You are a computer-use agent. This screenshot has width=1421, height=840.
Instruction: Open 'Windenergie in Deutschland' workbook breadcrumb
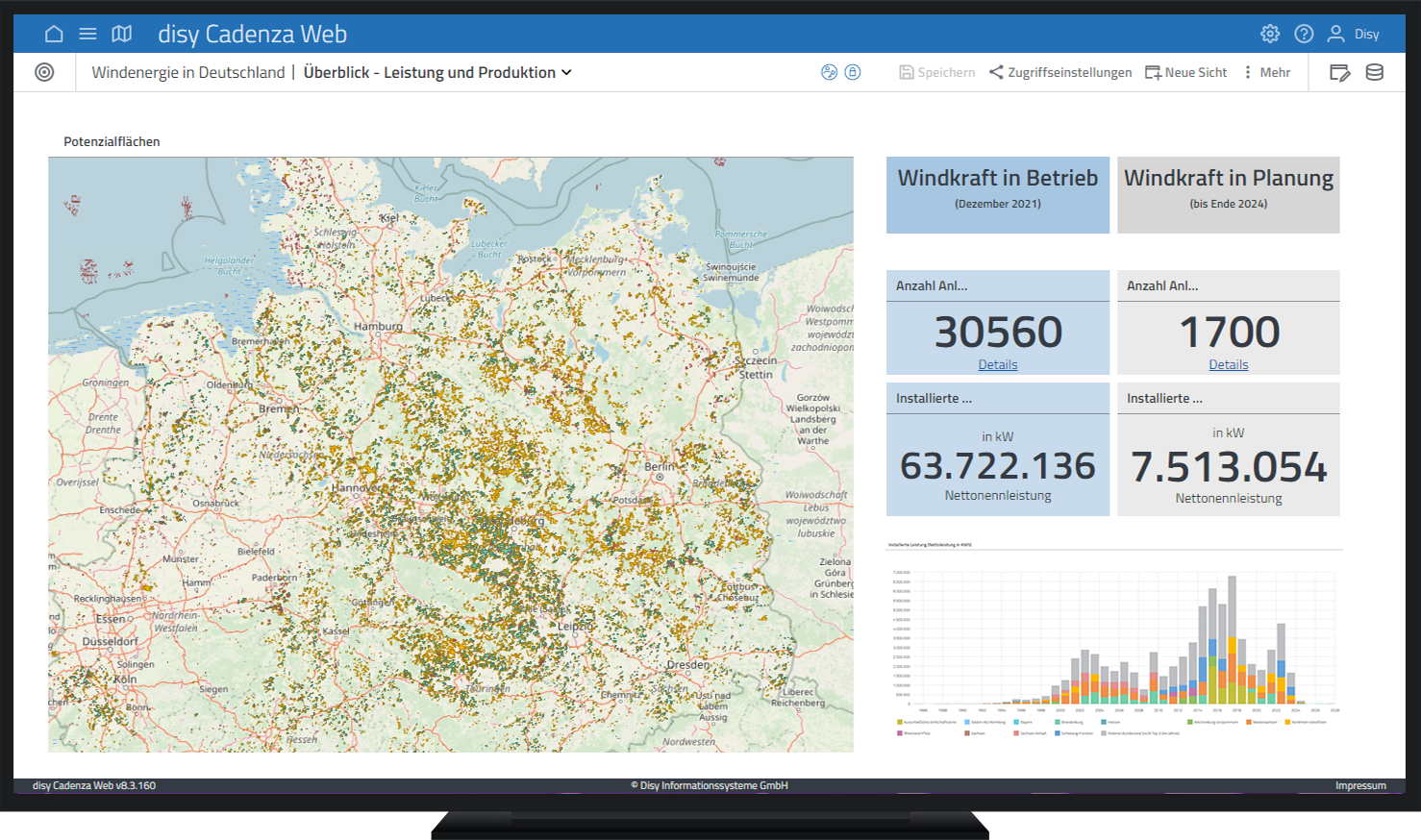[188, 72]
